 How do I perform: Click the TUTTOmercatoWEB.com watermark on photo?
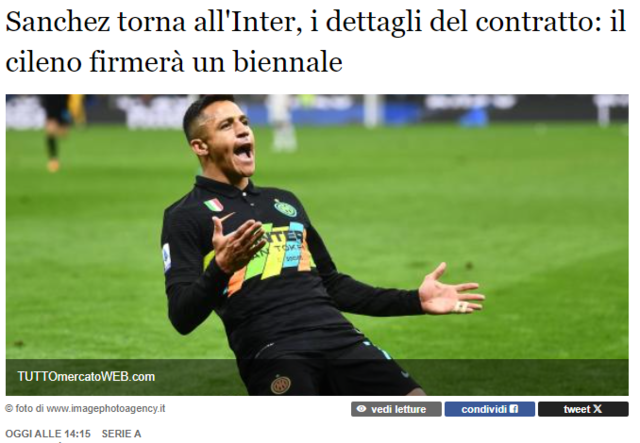tap(86, 376)
